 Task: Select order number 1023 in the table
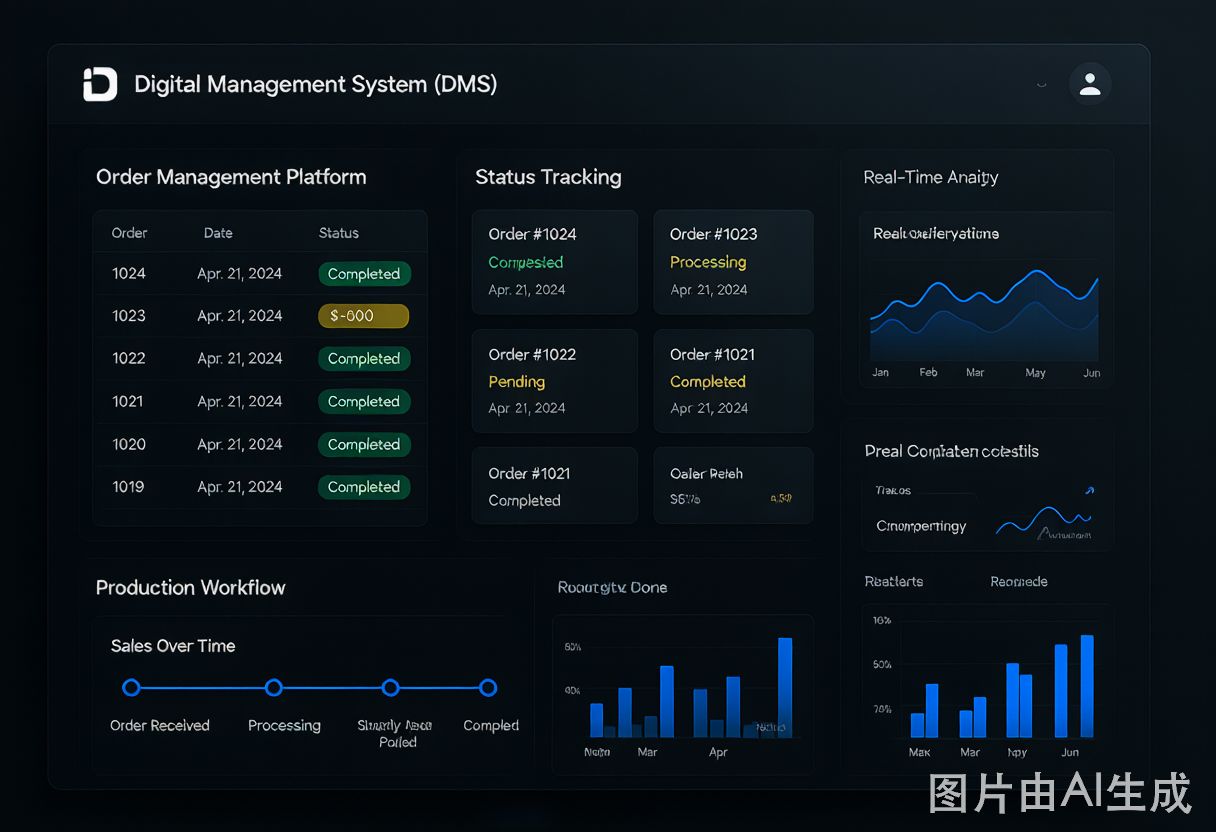(x=129, y=316)
